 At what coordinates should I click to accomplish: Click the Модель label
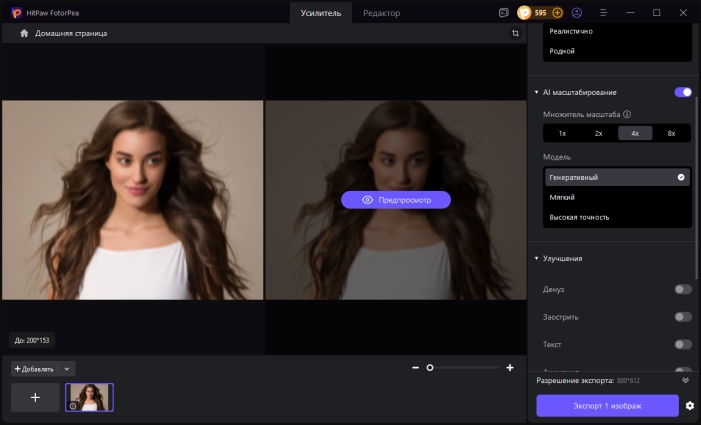(557, 157)
